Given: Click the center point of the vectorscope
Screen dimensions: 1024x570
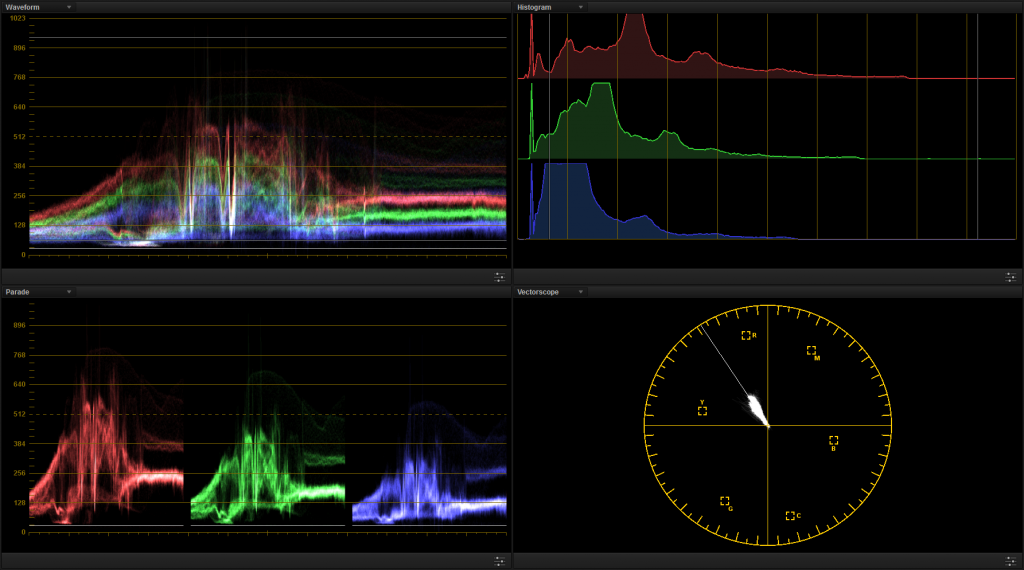Looking at the screenshot, I should [x=768, y=426].
